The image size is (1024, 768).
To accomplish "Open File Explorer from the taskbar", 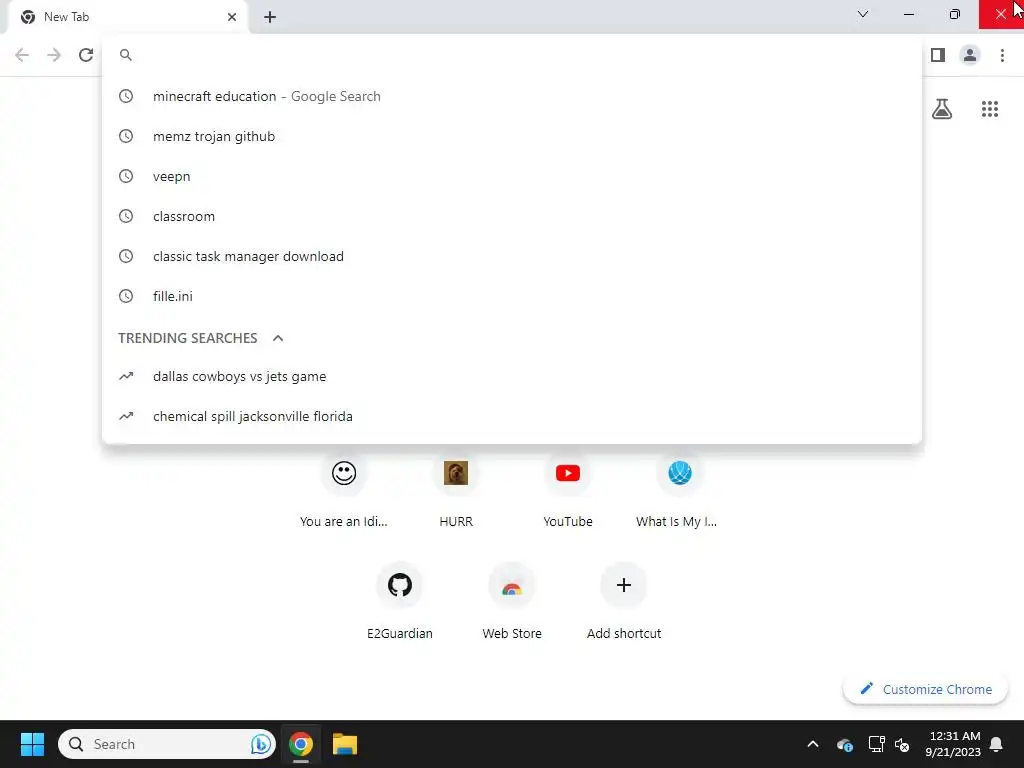I will (345, 744).
